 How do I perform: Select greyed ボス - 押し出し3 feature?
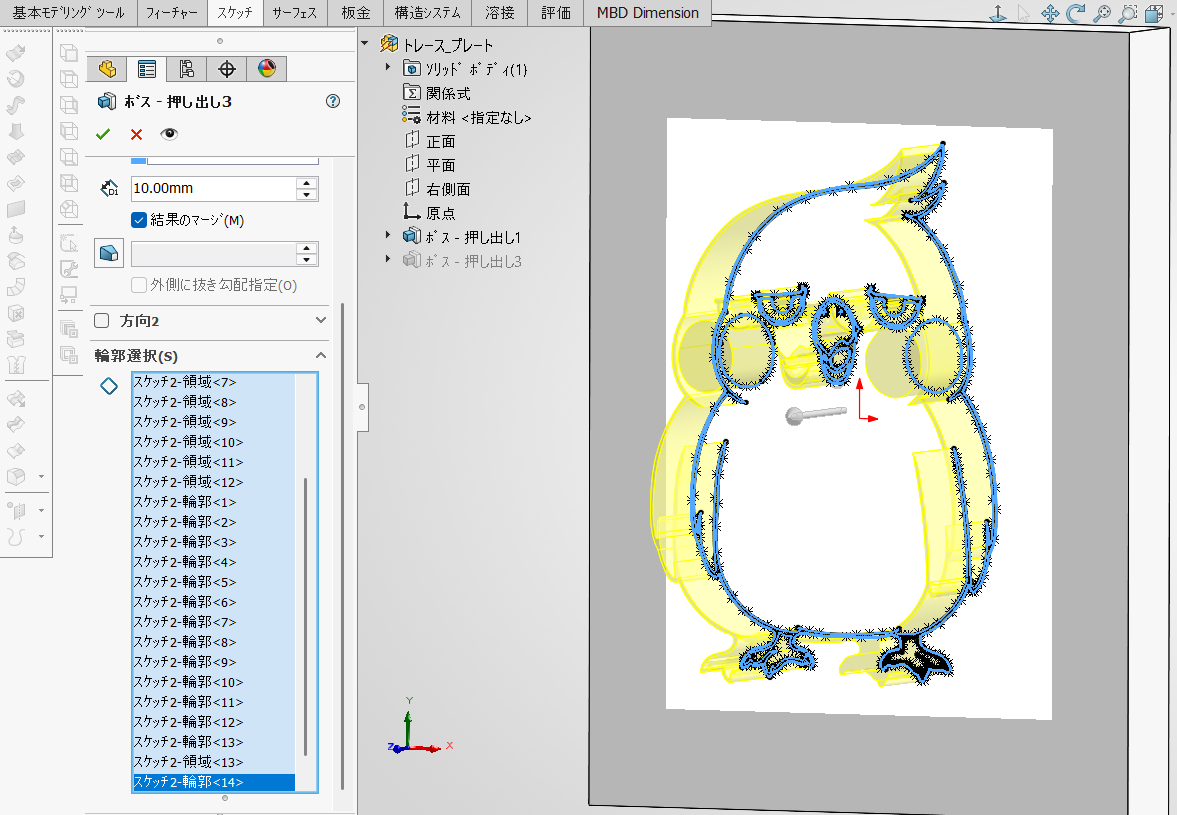pyautogui.click(x=462, y=261)
